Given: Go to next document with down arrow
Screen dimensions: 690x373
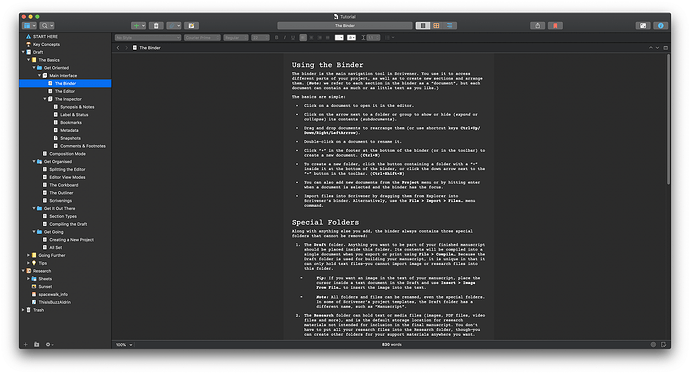Looking at the screenshot, I should pos(657,48).
